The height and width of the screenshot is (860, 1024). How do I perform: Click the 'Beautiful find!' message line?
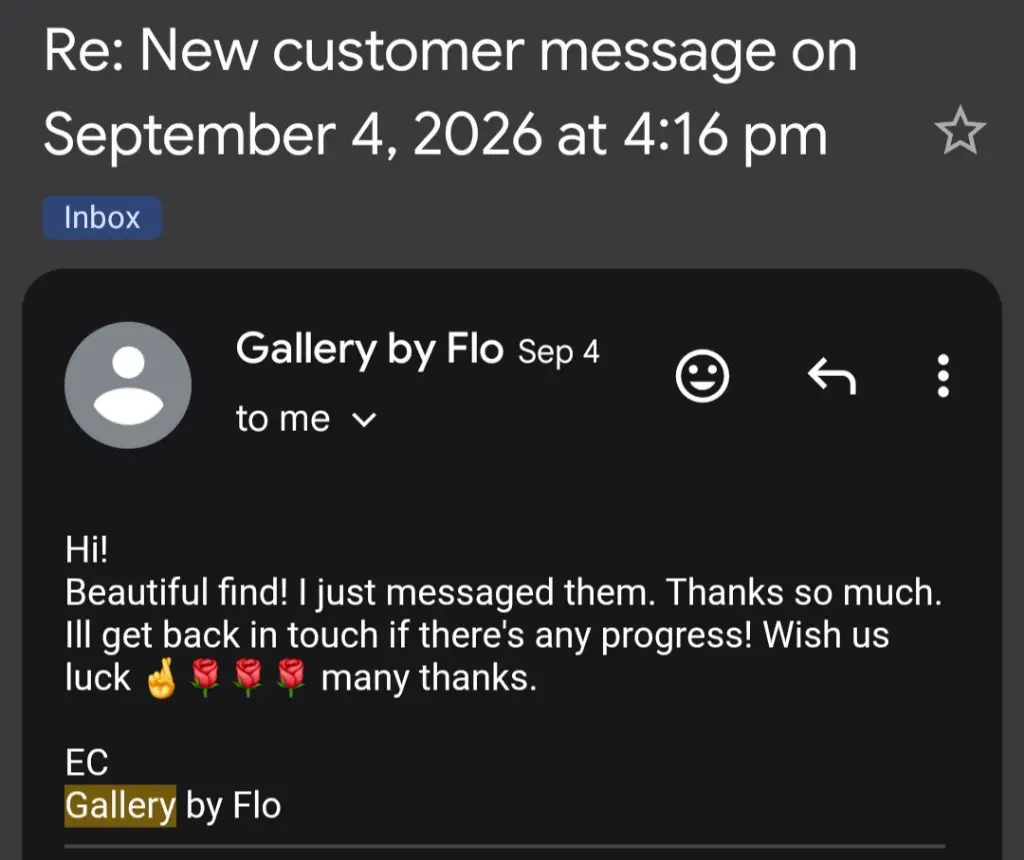pyautogui.click(x=504, y=593)
